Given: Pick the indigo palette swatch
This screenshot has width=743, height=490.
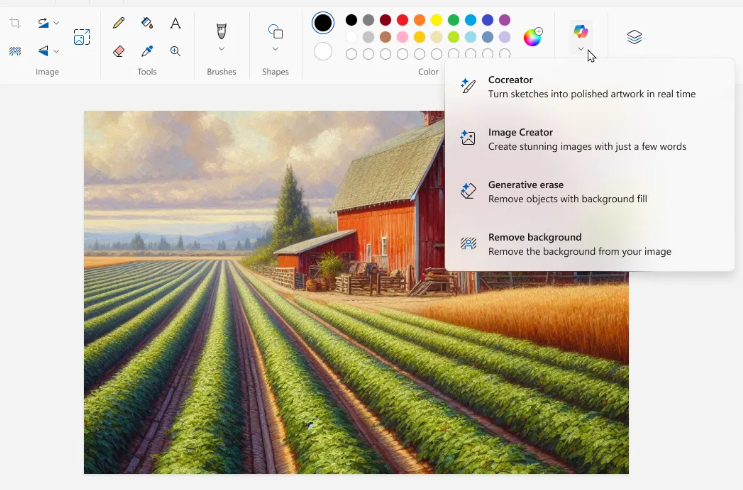Looking at the screenshot, I should click(488, 20).
